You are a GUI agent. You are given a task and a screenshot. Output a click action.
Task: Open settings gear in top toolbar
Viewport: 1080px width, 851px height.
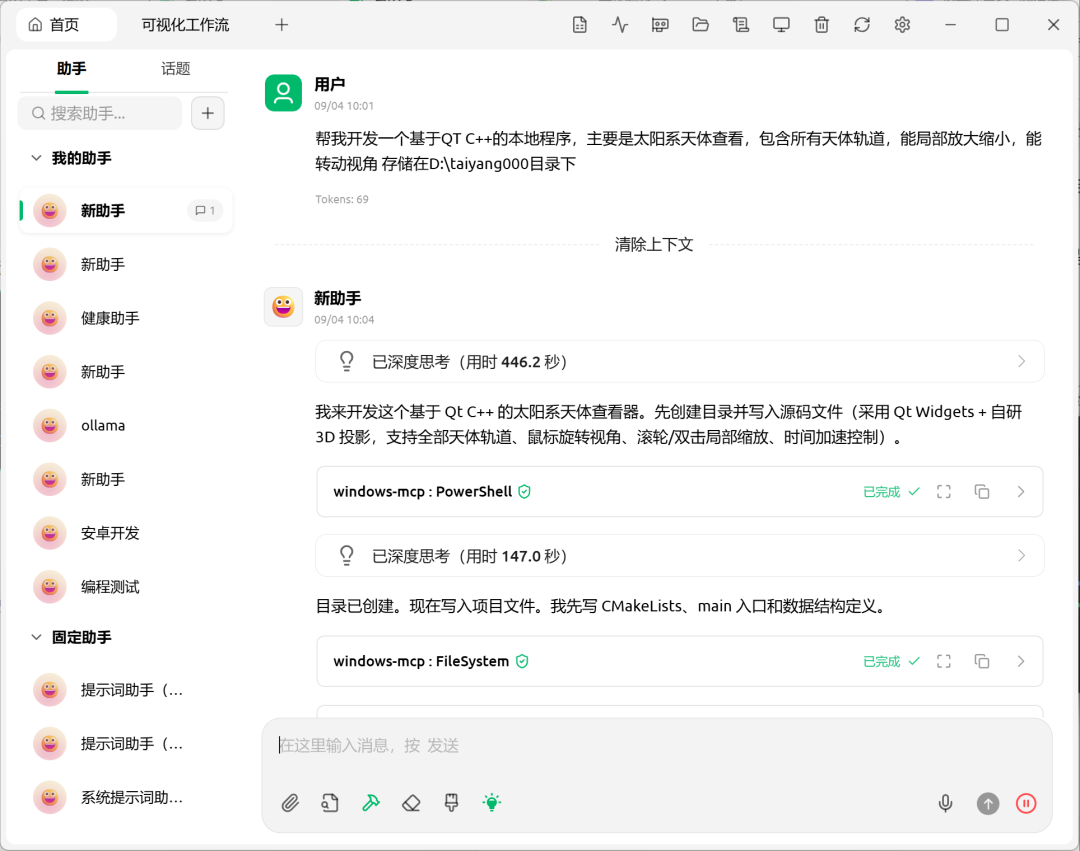coord(902,25)
